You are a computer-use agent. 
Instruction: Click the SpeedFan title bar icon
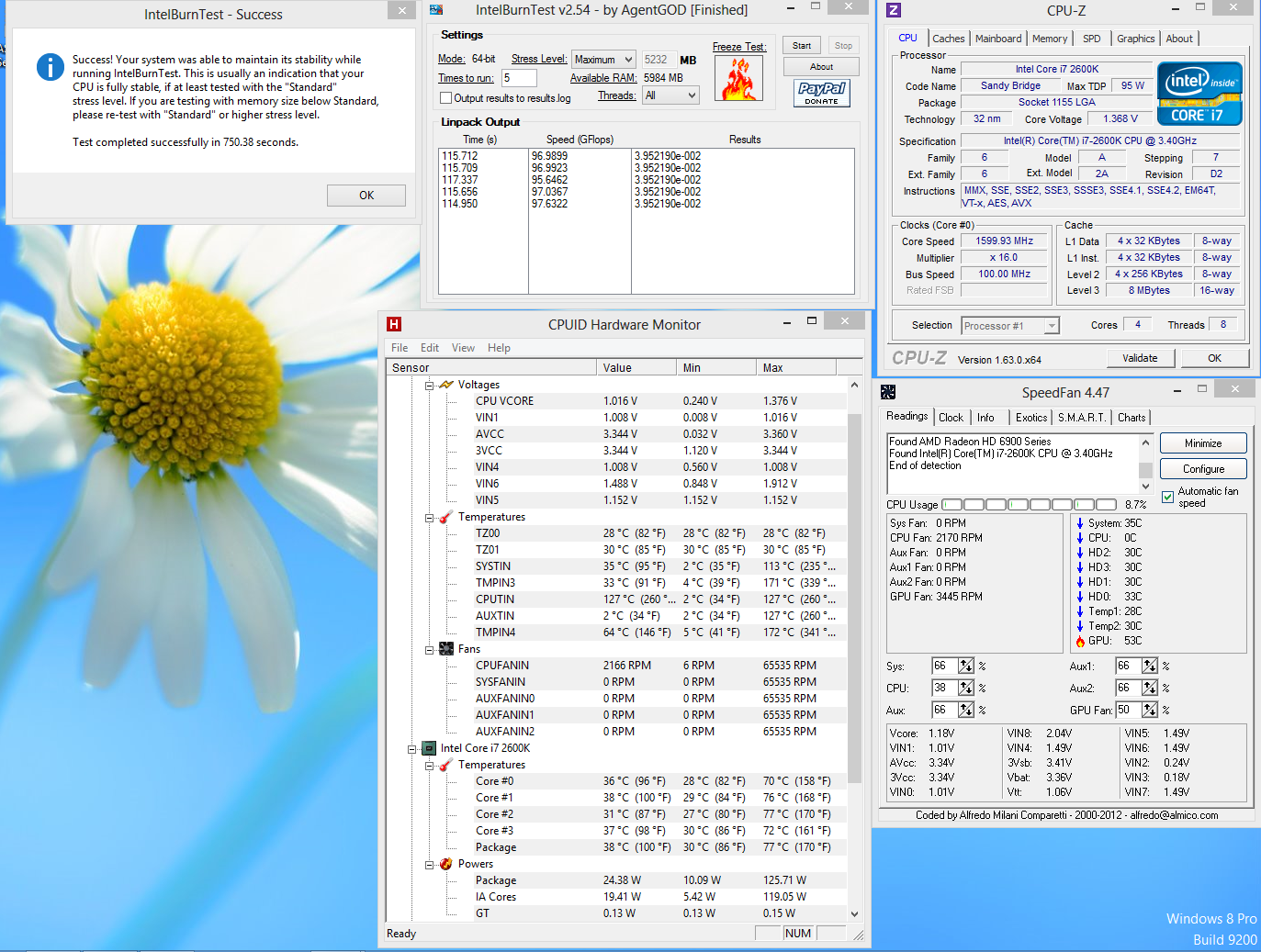[x=888, y=392]
